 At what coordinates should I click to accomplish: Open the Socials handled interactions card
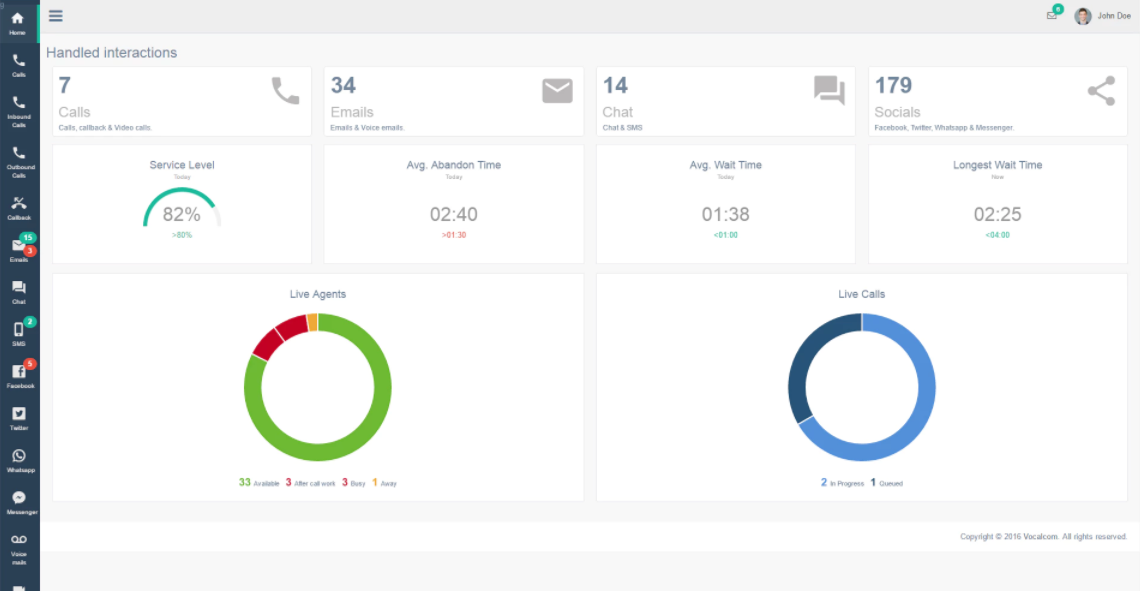click(998, 101)
